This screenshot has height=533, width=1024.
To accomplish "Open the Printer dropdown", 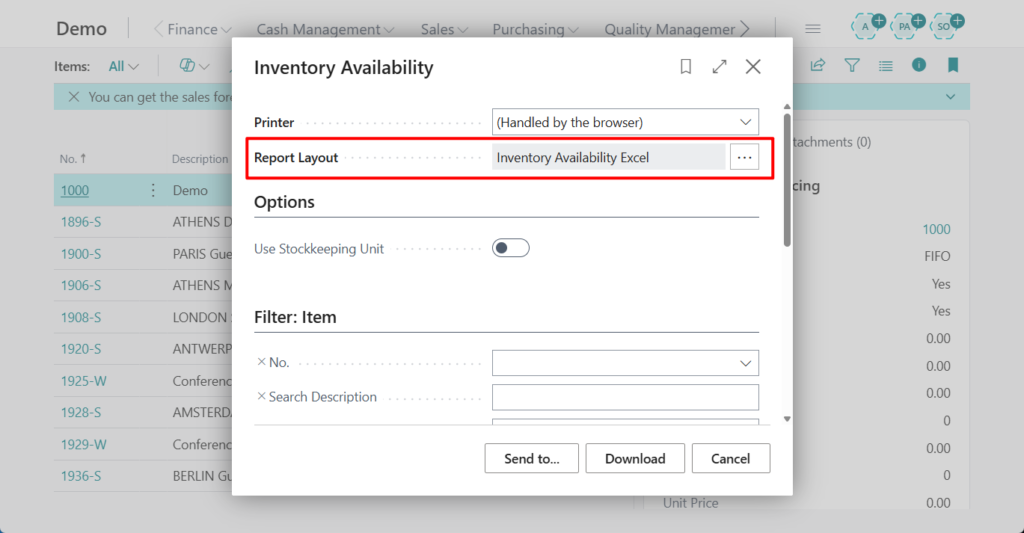I will (625, 122).
